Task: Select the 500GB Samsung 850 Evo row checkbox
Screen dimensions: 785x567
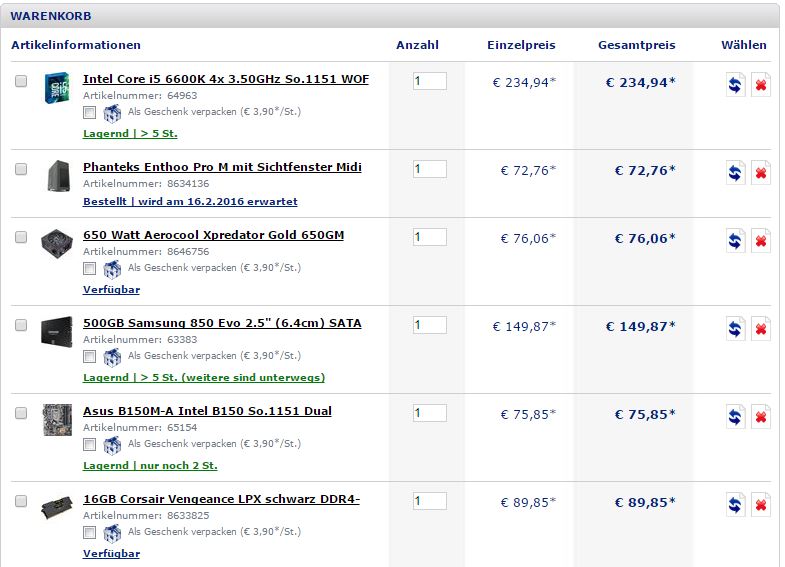Action: coord(21,325)
